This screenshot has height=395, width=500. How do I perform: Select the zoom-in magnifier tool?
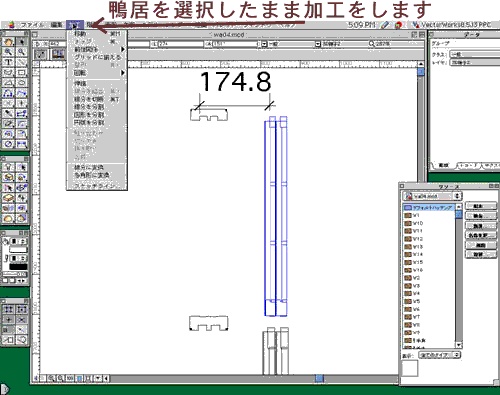pyautogui.click(x=9, y=52)
